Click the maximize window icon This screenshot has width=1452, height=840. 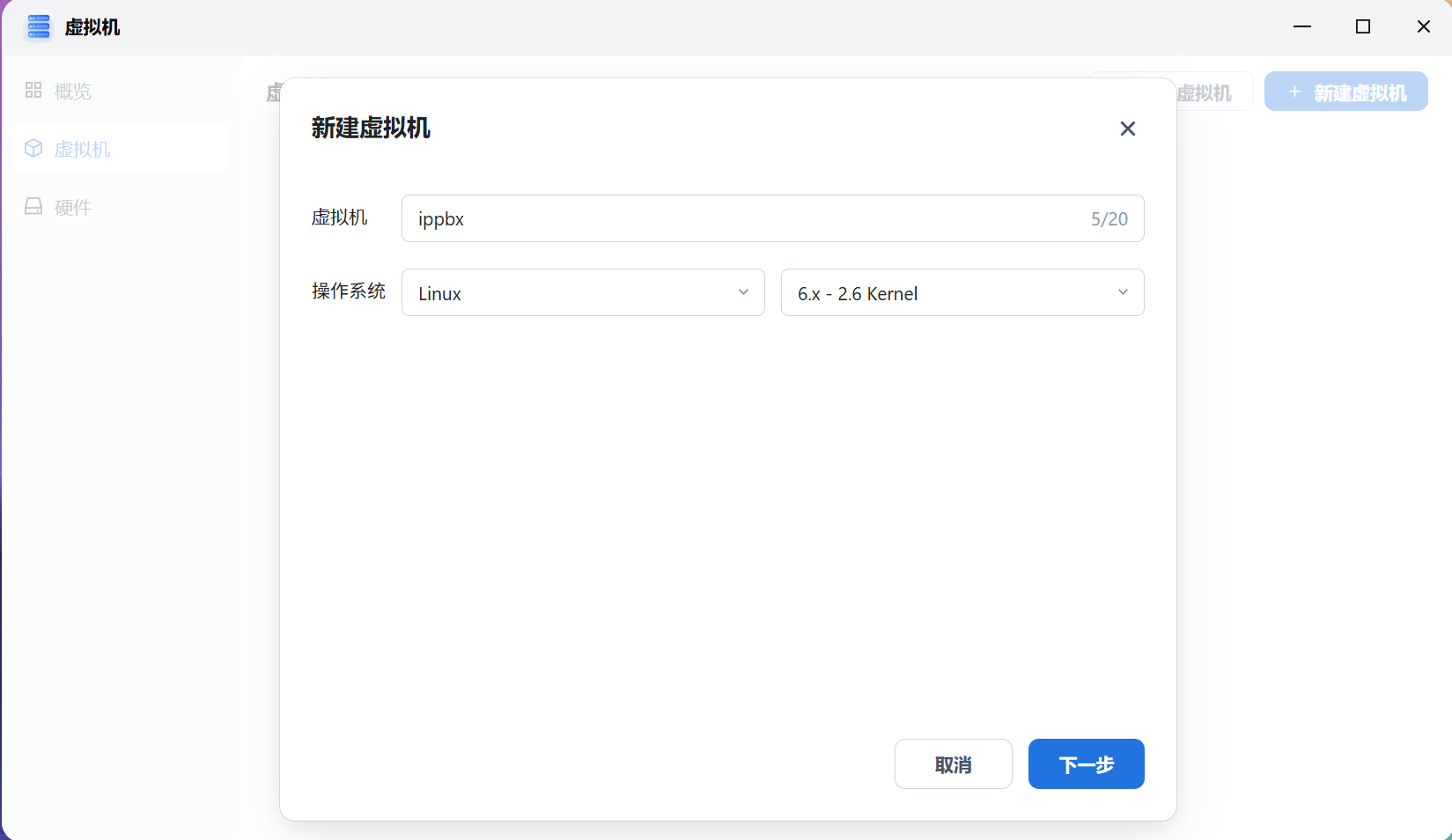1362,26
